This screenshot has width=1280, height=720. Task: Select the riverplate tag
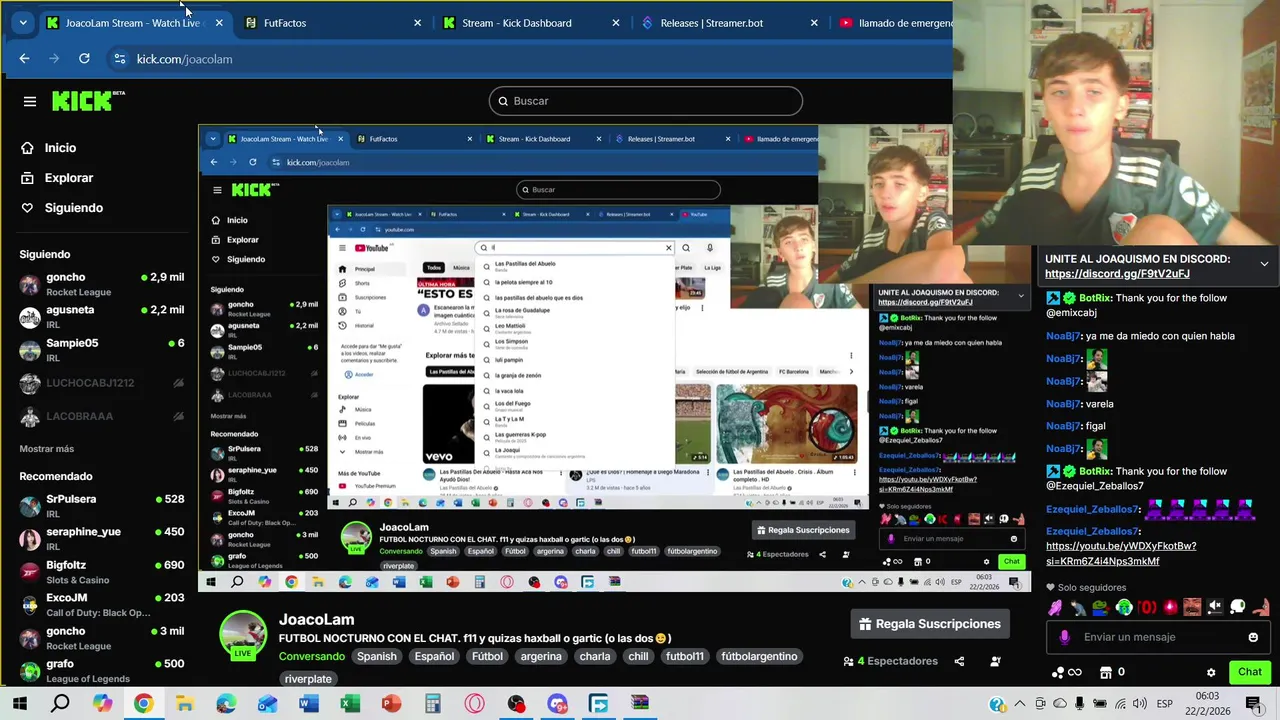point(308,679)
